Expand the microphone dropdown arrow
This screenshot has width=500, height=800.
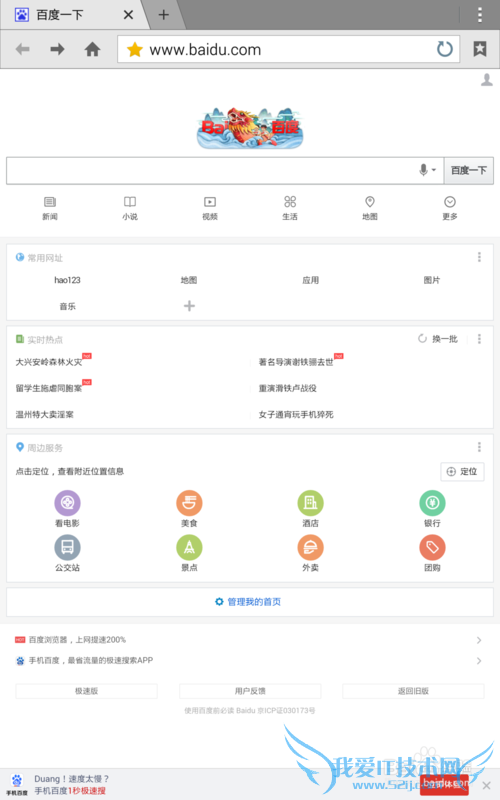pyautogui.click(x=434, y=170)
